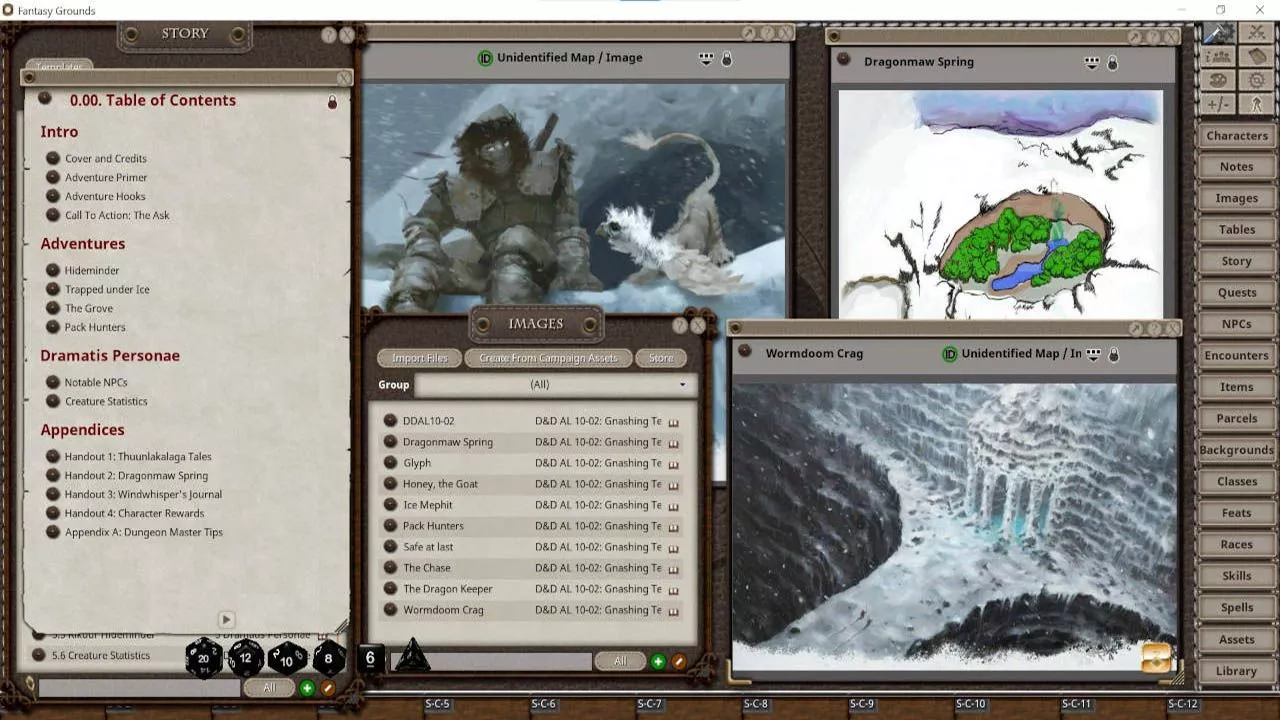Screen dimensions: 1280x720
Task: Open the Quests sidebar tab
Action: coord(1237,293)
